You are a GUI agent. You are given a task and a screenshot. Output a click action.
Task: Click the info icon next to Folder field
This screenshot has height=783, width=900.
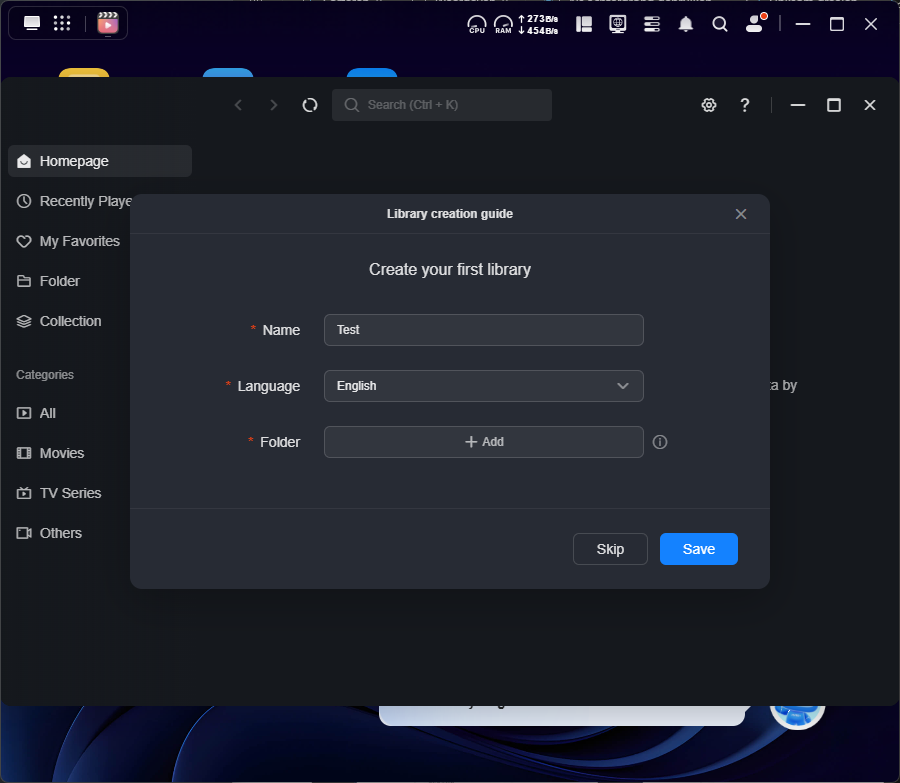pyautogui.click(x=660, y=442)
